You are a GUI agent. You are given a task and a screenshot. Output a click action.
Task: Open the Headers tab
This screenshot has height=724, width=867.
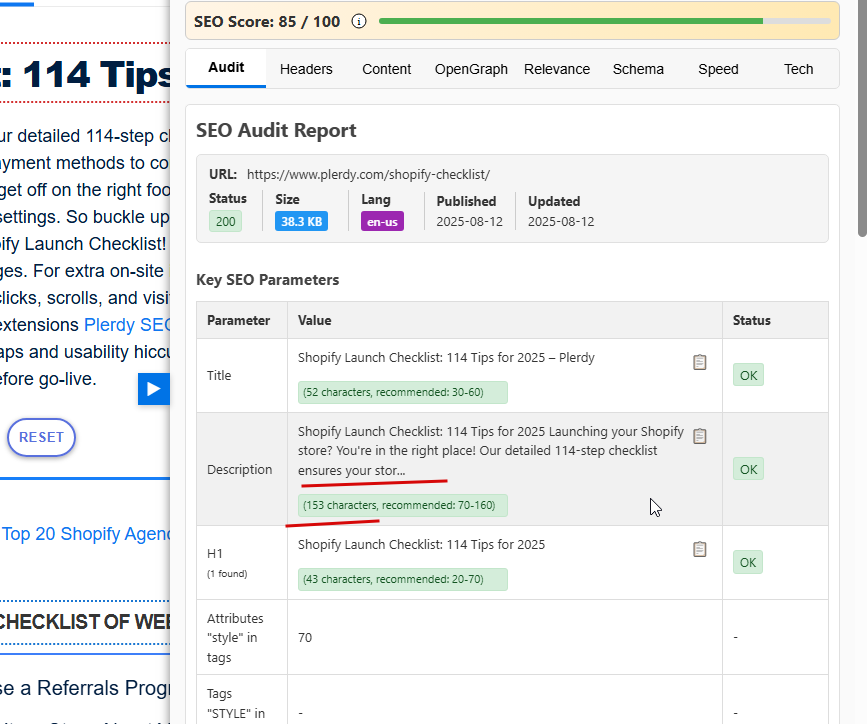[306, 69]
